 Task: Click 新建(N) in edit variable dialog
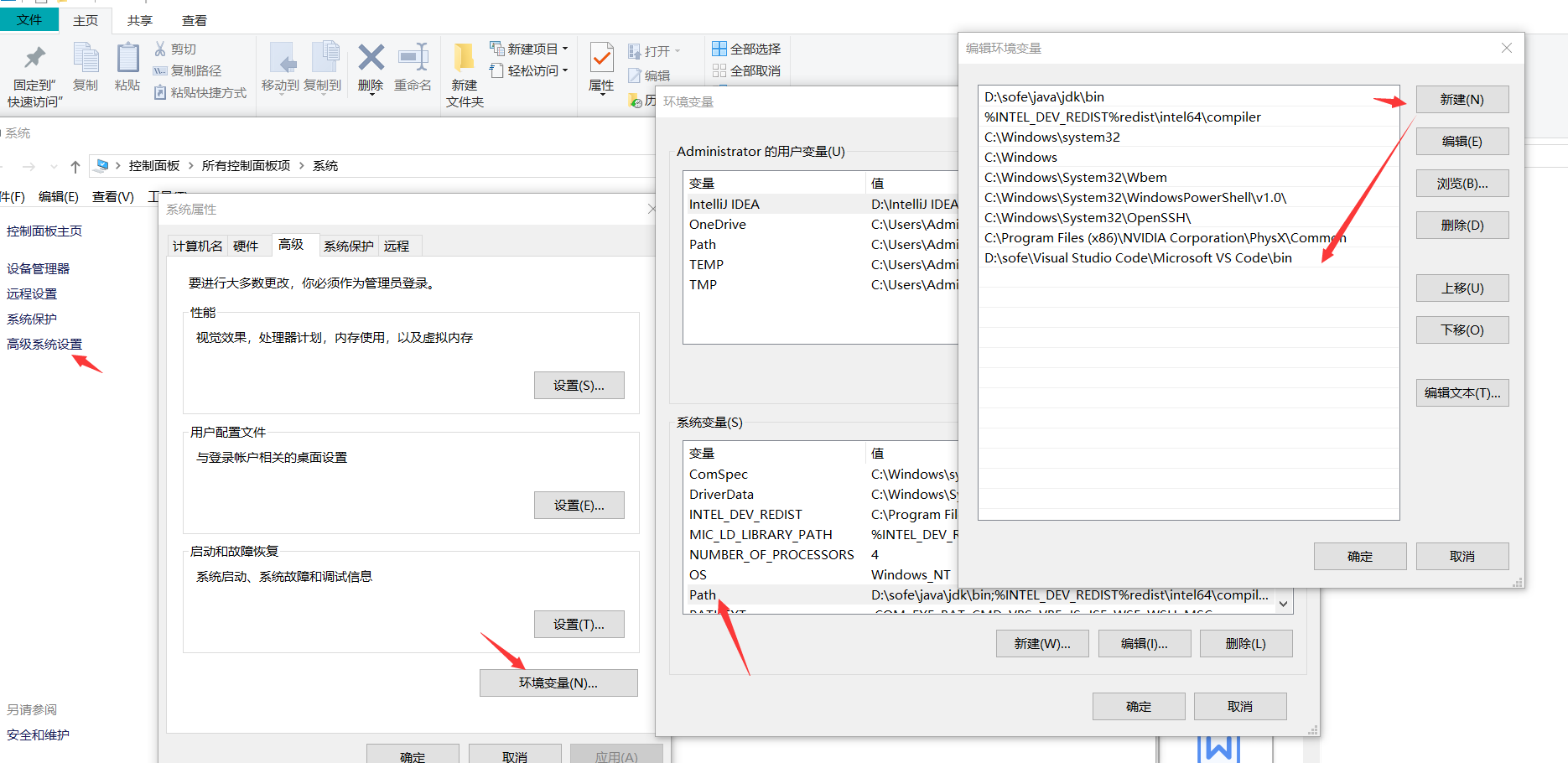pos(1462,100)
